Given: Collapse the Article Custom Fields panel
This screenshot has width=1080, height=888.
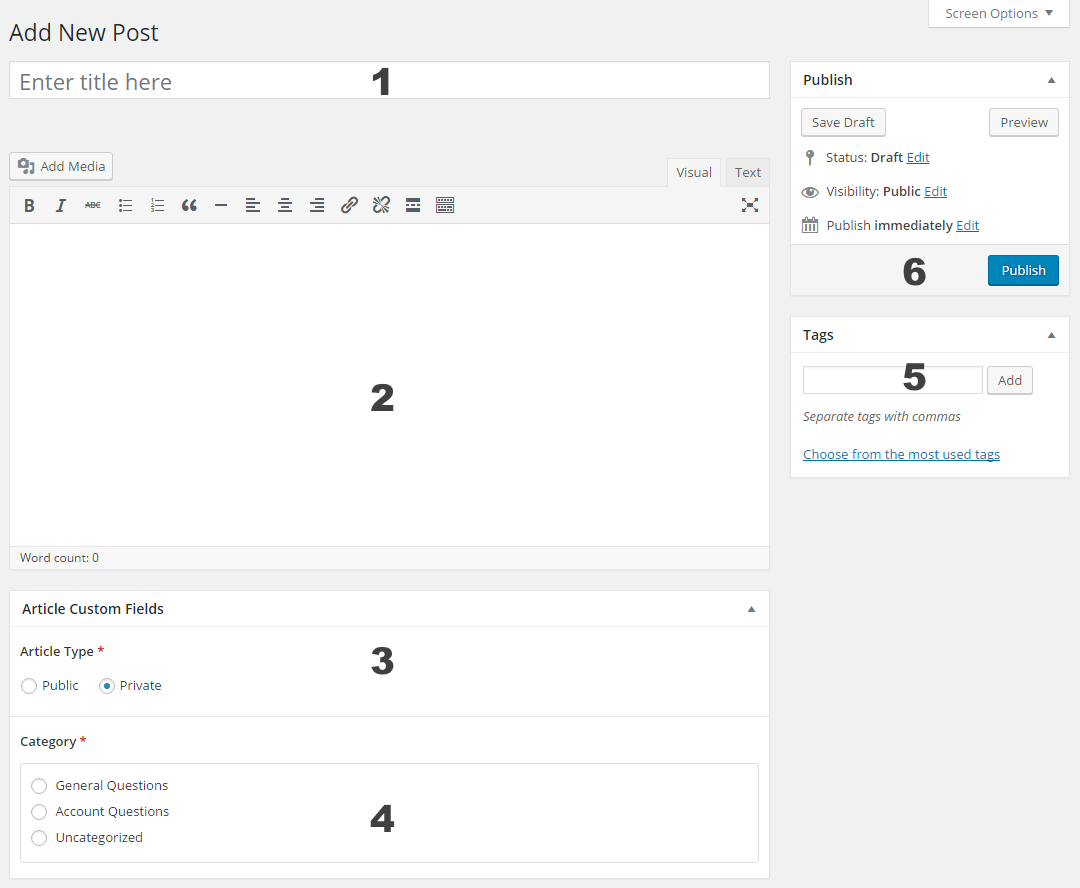Looking at the screenshot, I should click(x=751, y=609).
